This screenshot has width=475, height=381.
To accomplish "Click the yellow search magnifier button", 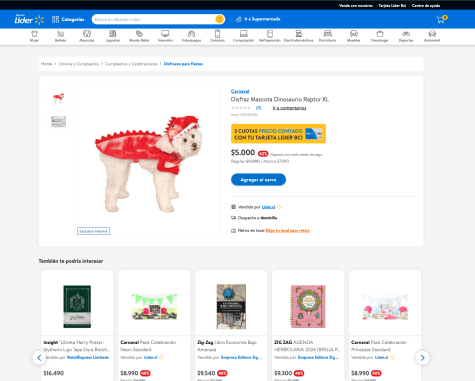I will pos(219,19).
